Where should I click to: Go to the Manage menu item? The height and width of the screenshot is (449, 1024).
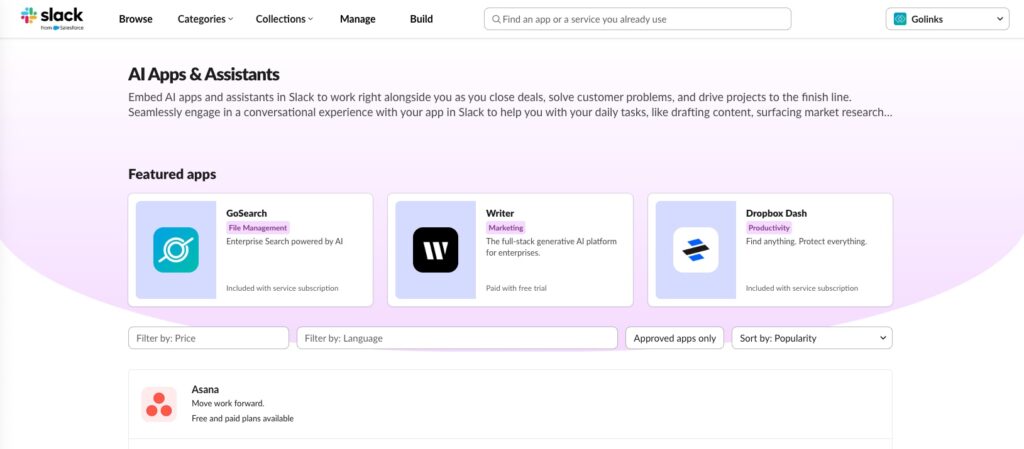point(357,19)
